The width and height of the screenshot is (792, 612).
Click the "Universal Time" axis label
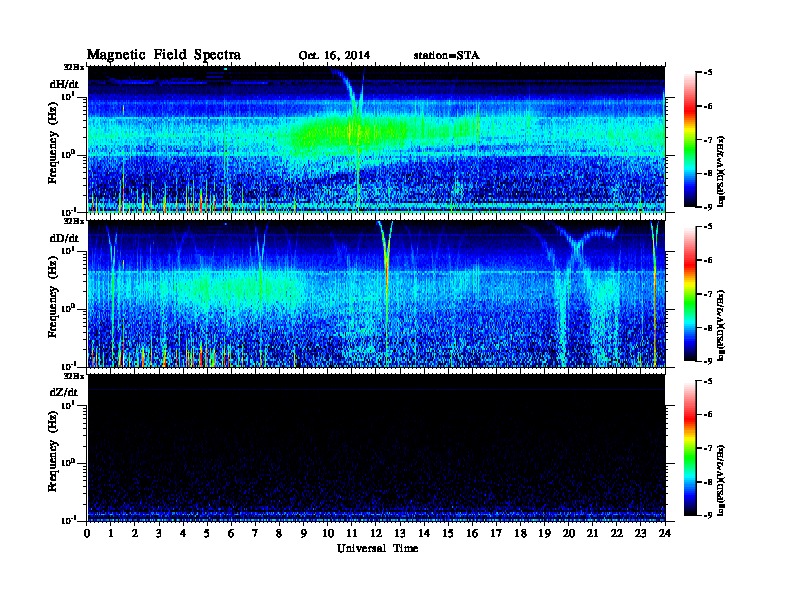point(377,548)
